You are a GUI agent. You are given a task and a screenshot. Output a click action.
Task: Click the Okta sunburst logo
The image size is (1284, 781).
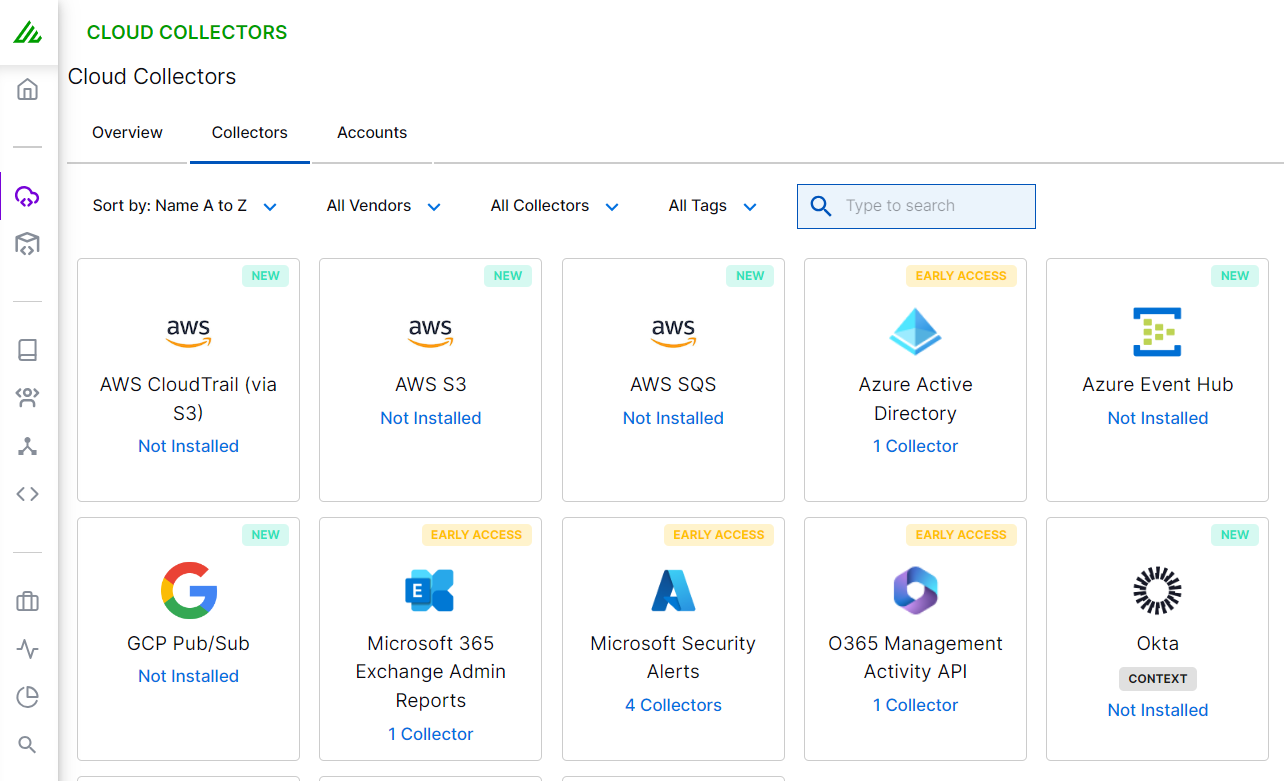click(1157, 590)
